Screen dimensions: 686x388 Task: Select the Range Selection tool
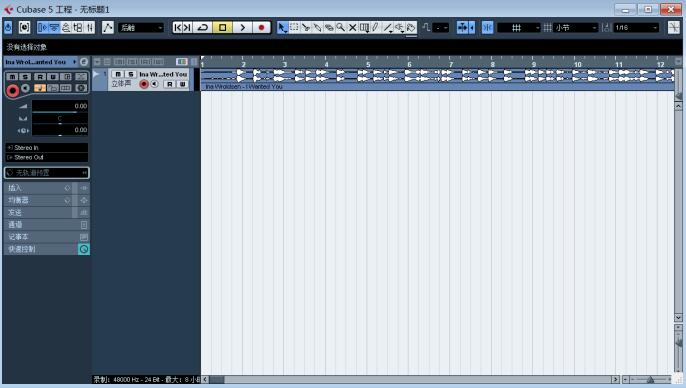294,28
